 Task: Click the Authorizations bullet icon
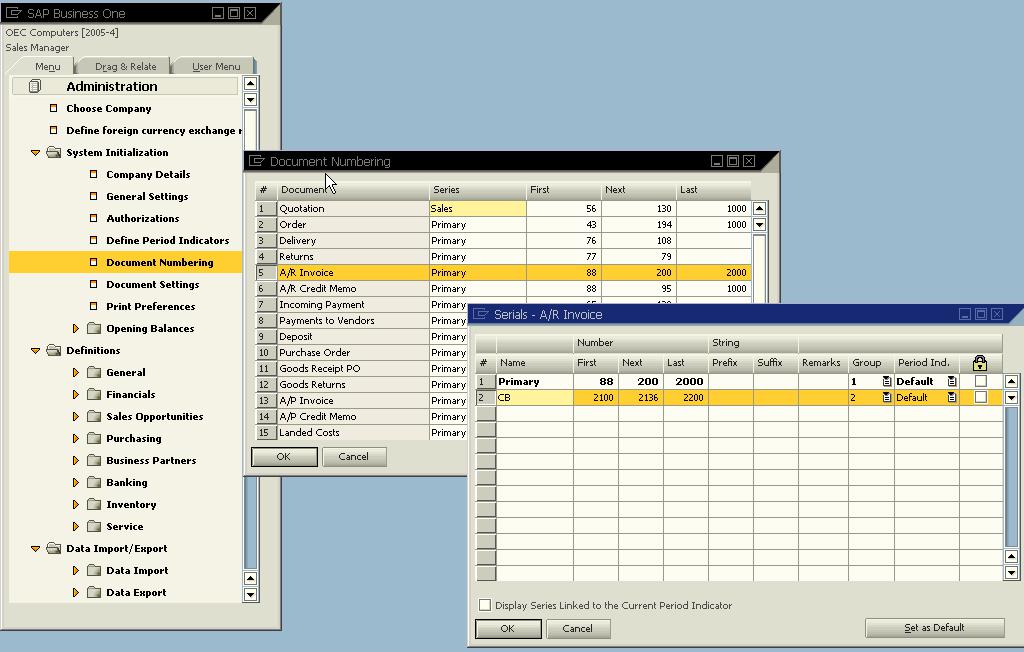93,218
